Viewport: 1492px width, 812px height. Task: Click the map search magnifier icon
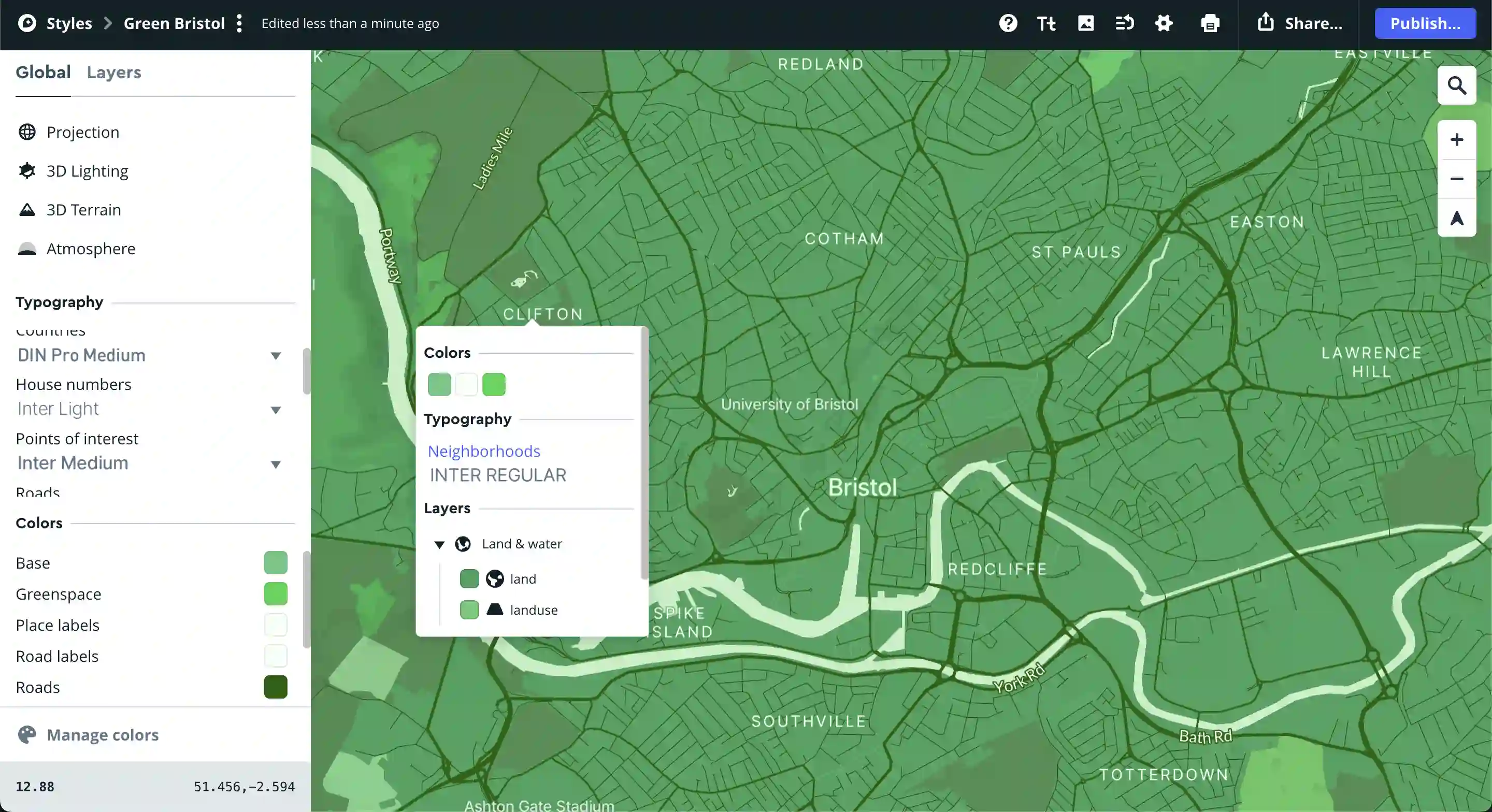coord(1457,85)
